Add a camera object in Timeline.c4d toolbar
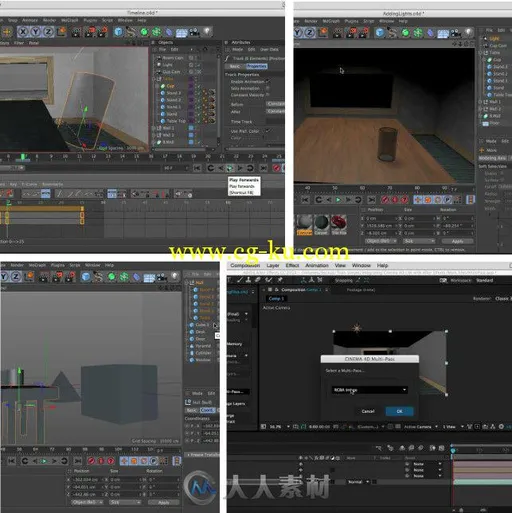This screenshot has width=512, height=513. 194,32
